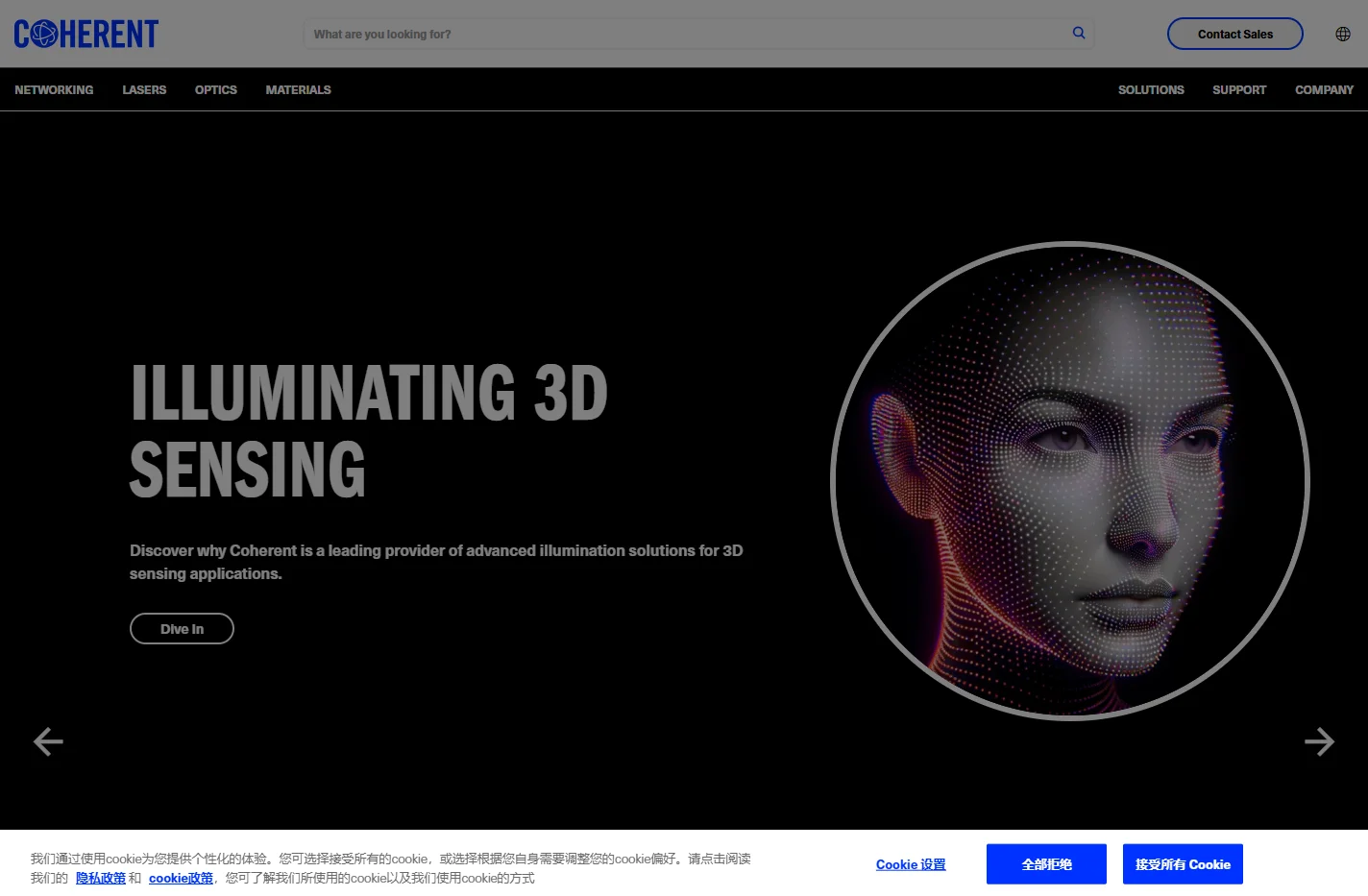Screen dimensions: 1368x896
Task: Open the Materials menu
Action: point(298,90)
